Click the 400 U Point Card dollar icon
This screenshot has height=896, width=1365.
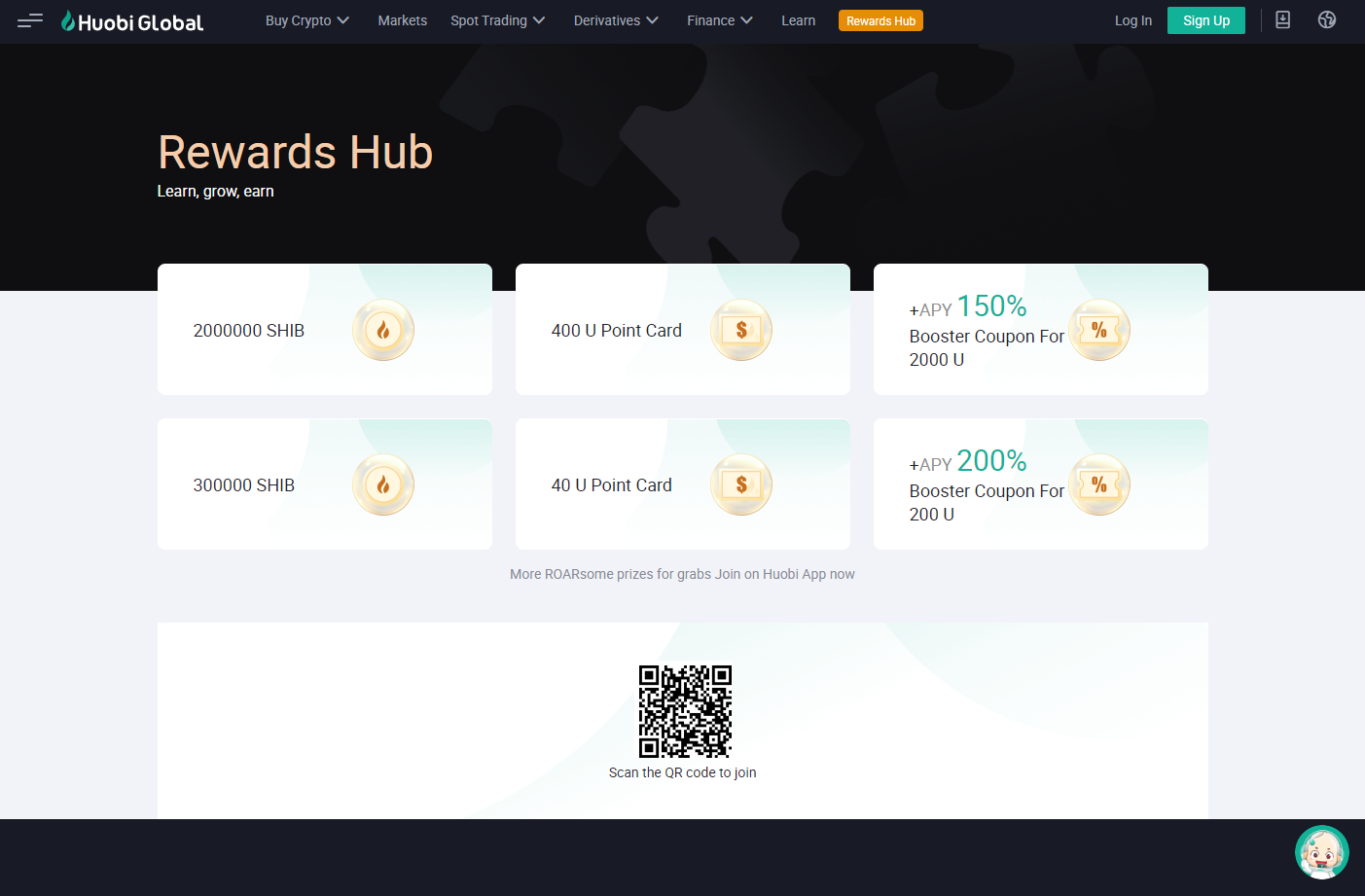(x=741, y=330)
